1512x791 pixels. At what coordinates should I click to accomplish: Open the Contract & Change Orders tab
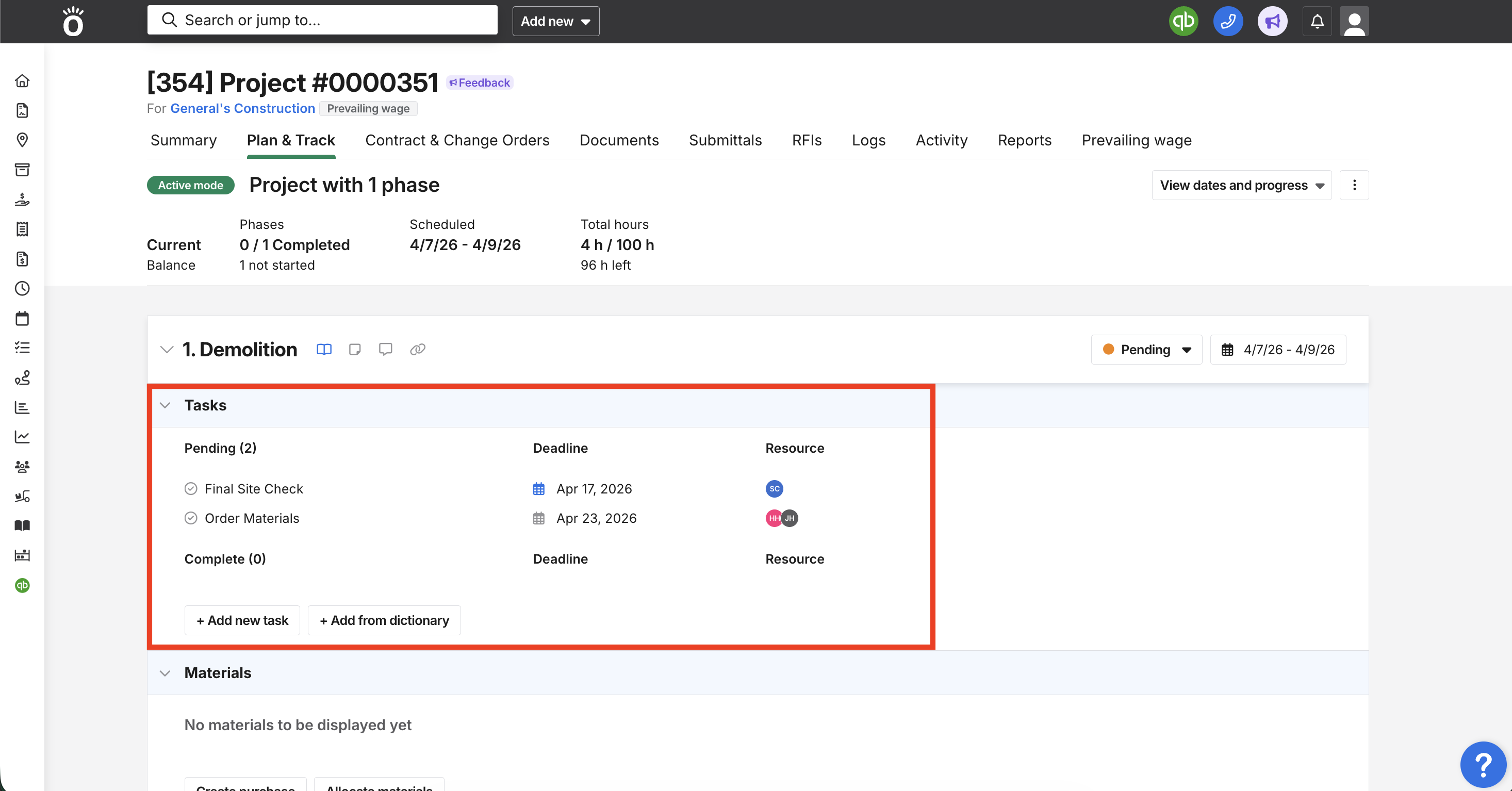[457, 140]
